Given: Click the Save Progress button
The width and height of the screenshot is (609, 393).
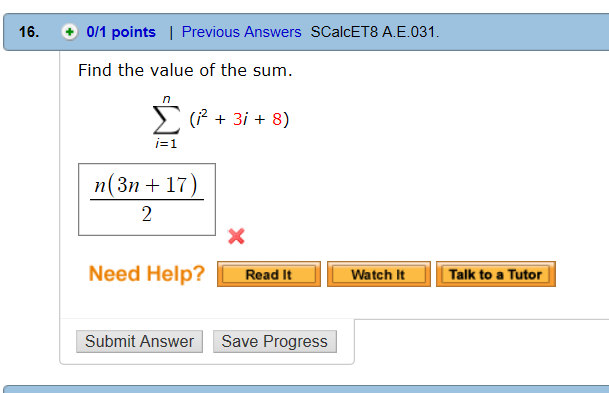Looking at the screenshot, I should pyautogui.click(x=275, y=341).
